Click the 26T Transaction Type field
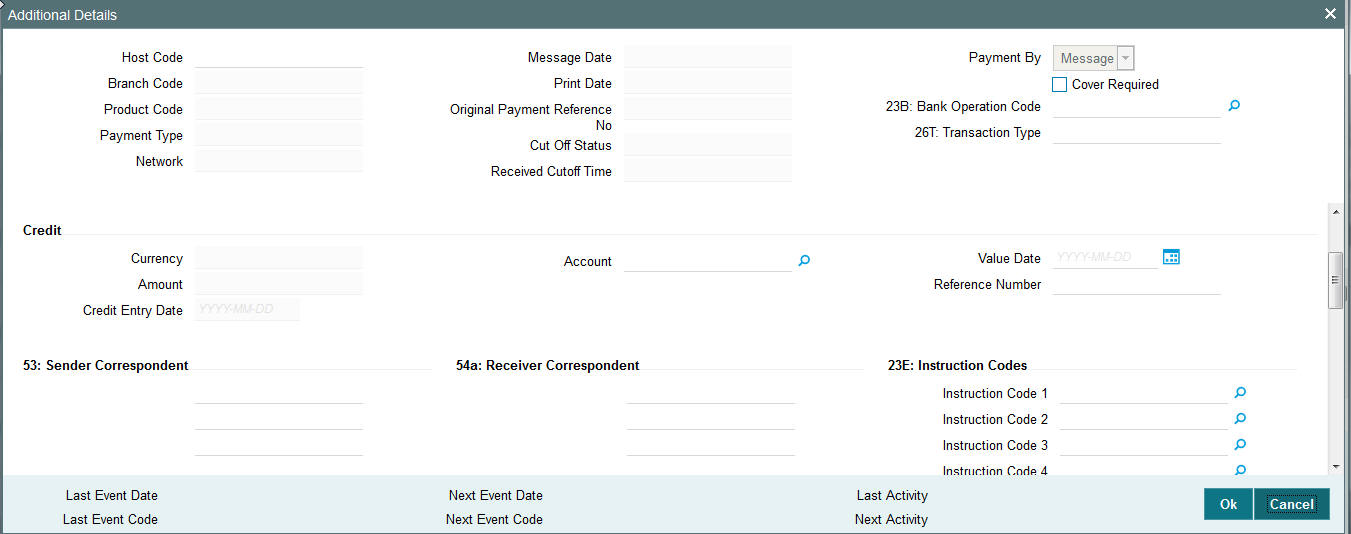The width and height of the screenshot is (1351, 534). [1137, 132]
